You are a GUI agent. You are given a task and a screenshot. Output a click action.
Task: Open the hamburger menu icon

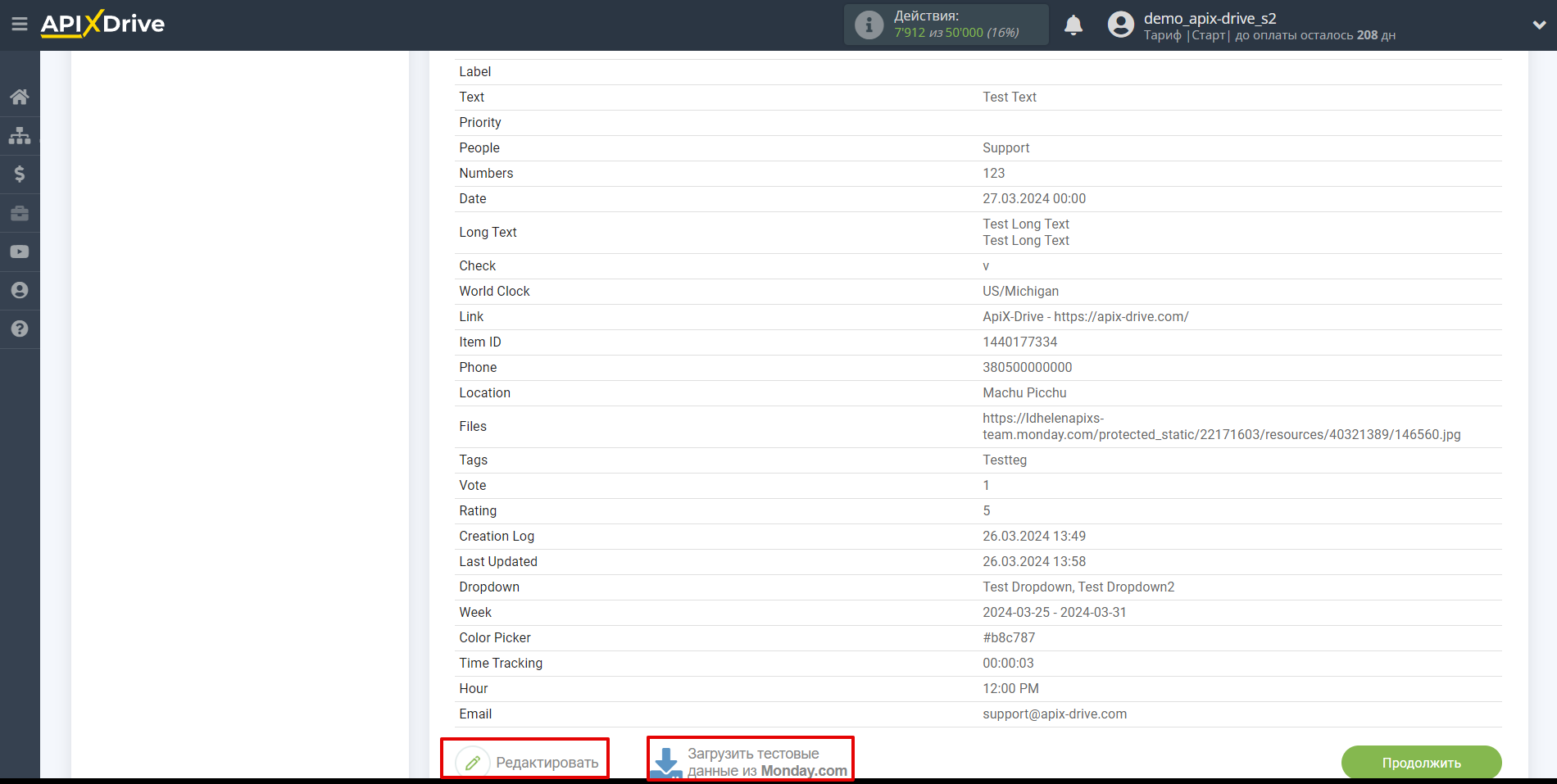point(20,25)
